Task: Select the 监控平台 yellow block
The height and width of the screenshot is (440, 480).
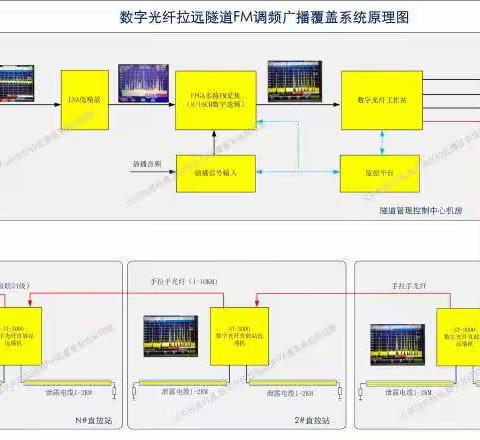Action: pos(380,173)
